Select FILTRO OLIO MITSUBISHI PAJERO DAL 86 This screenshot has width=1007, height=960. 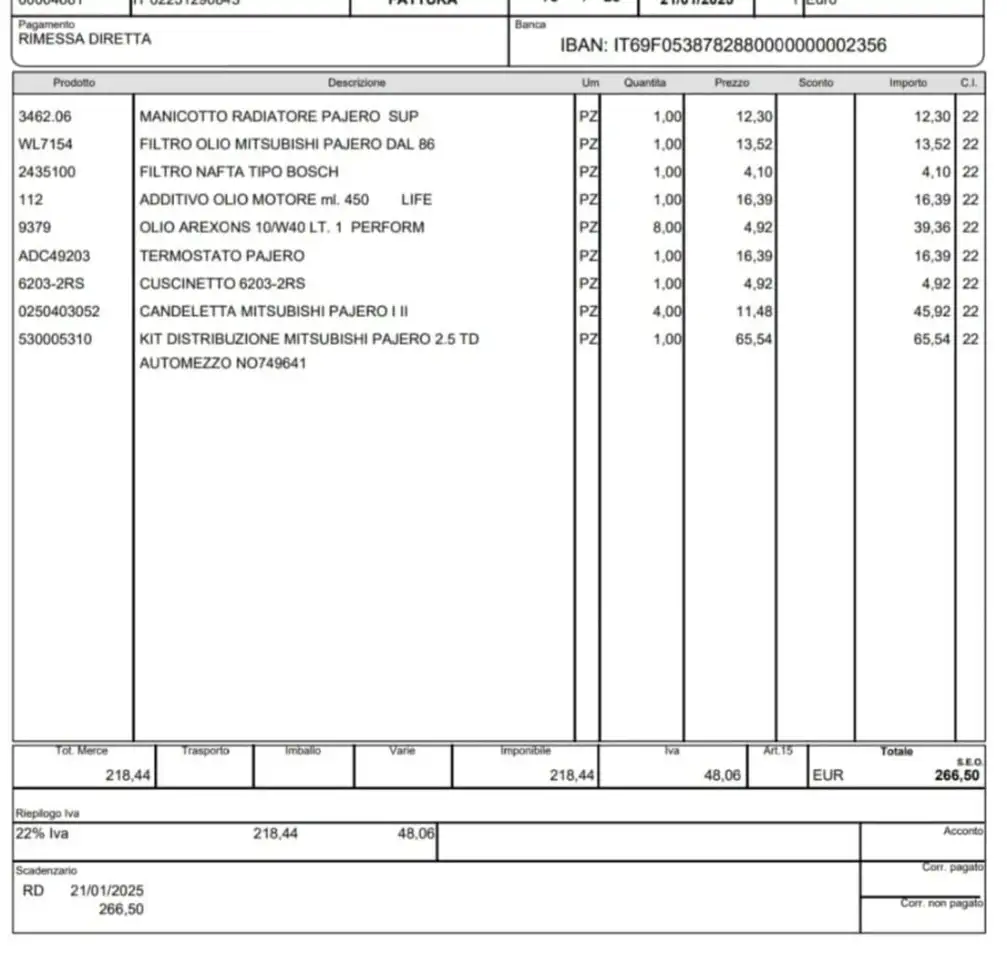pyautogui.click(x=287, y=144)
